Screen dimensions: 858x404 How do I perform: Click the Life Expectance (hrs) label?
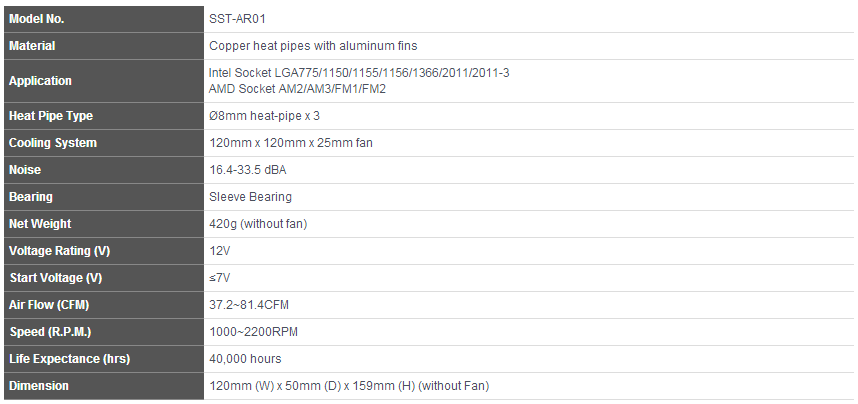(x=104, y=359)
